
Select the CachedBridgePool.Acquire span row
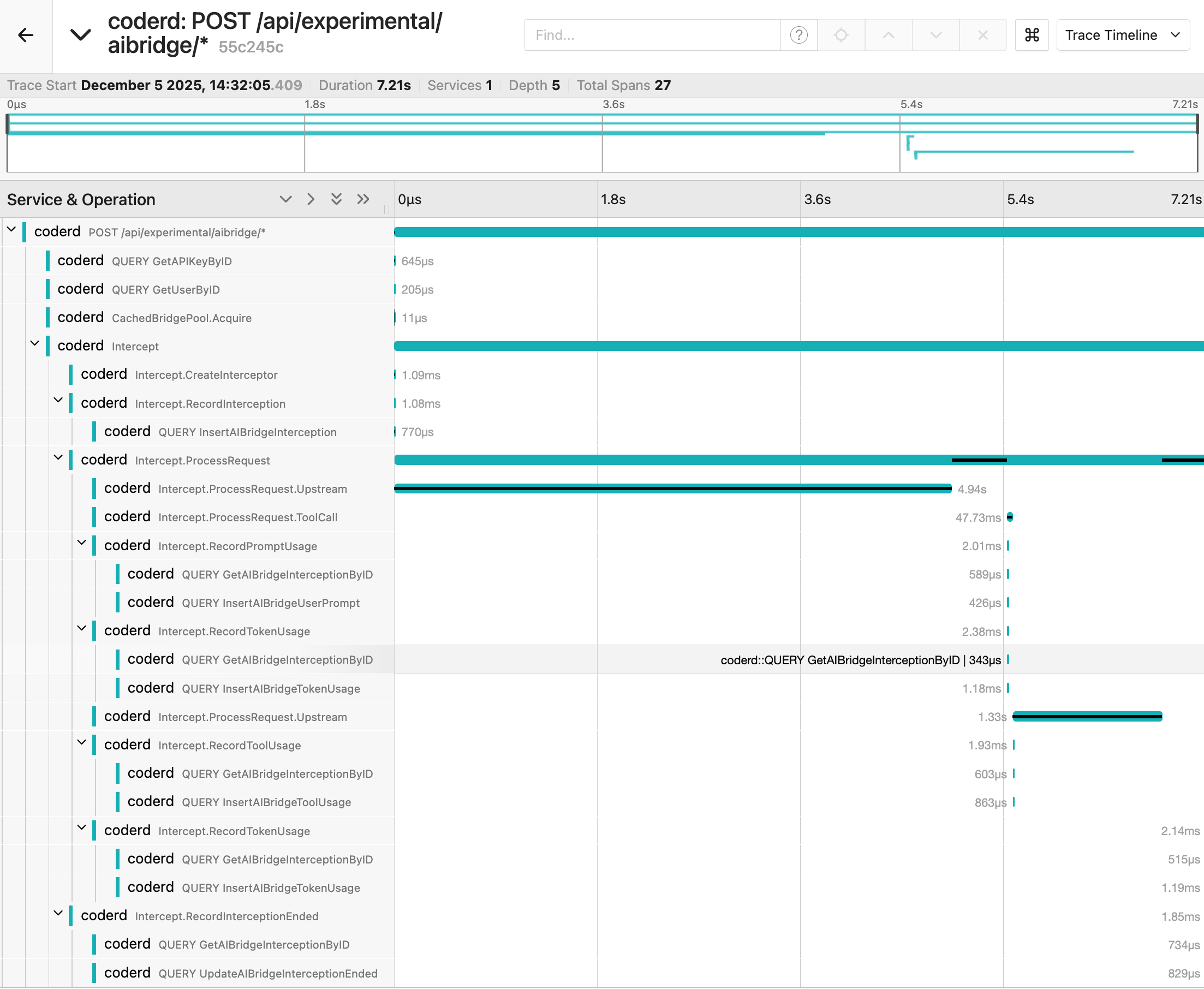point(182,318)
